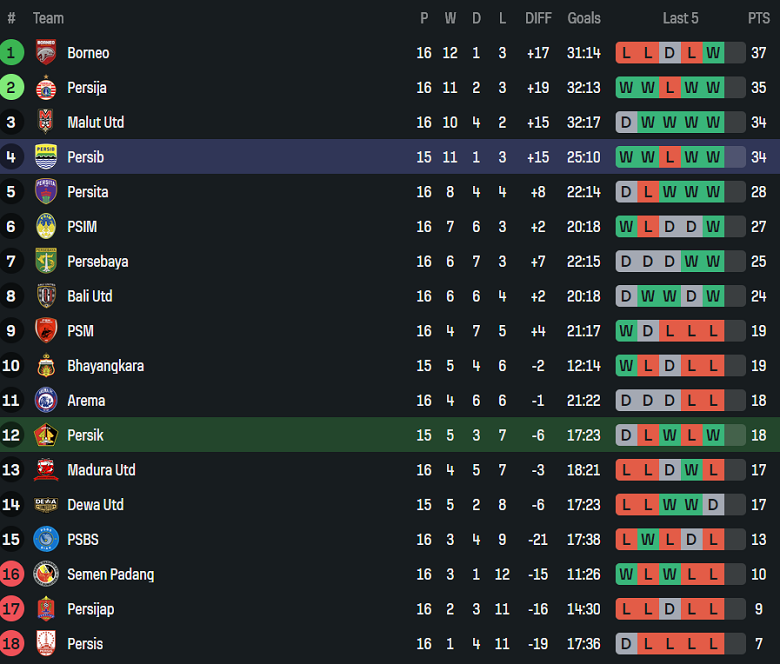
Task: Click the Goals column header
Action: point(584,18)
